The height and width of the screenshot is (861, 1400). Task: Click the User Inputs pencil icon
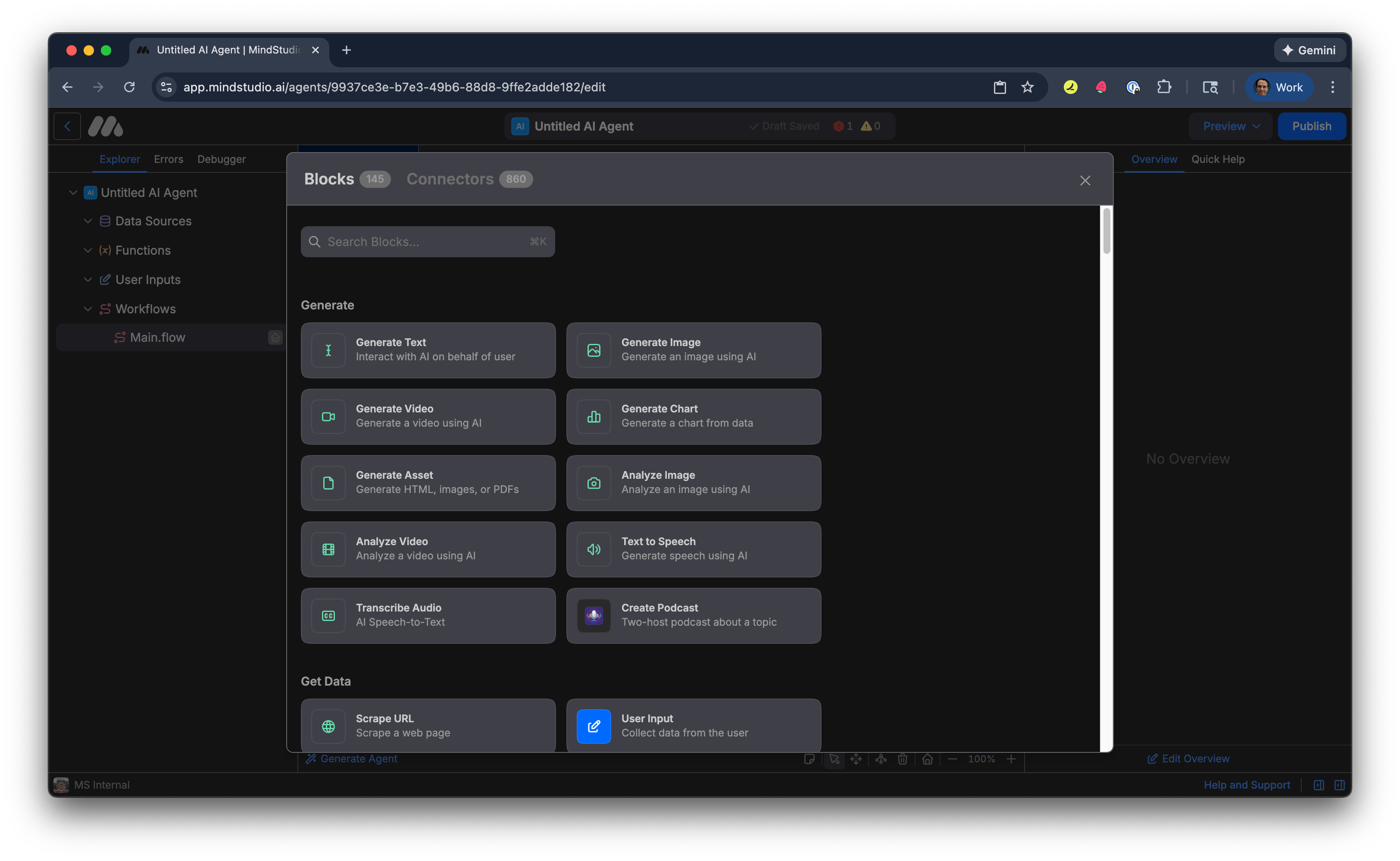coord(105,280)
